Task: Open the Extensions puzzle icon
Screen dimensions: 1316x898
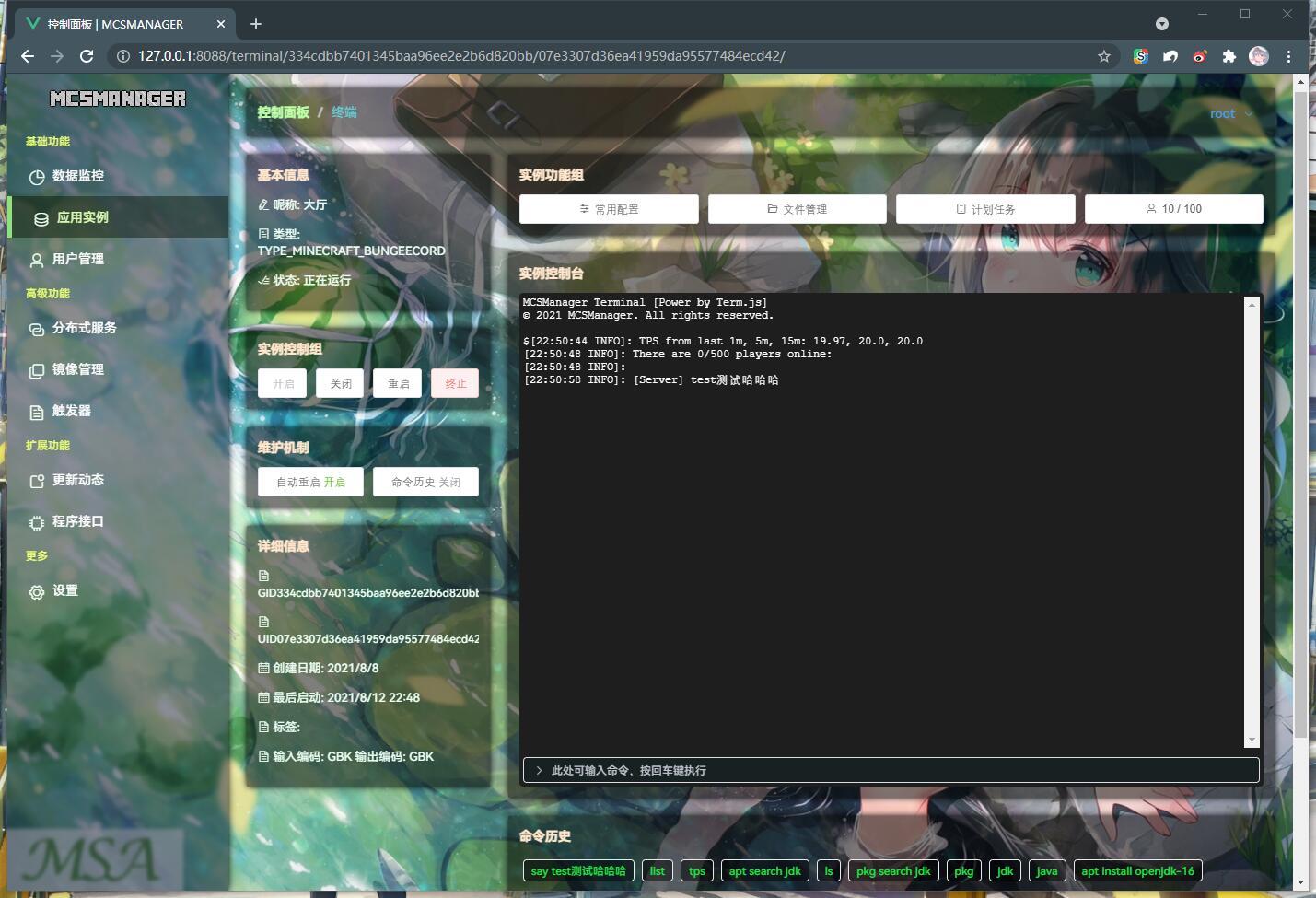Action: 1229,56
